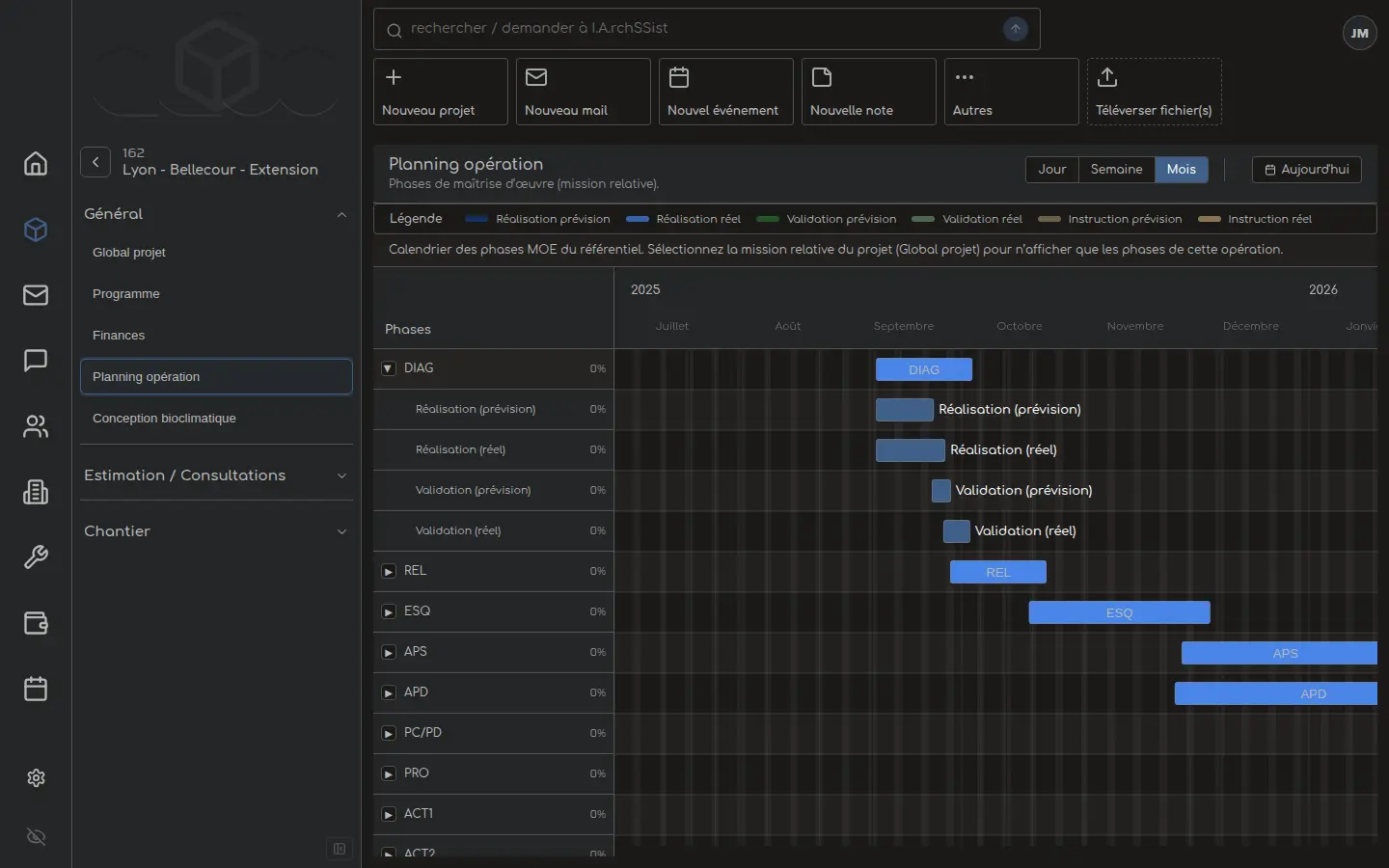Add a Nouvel événement
The width and height of the screenshot is (1389, 868).
click(726, 92)
